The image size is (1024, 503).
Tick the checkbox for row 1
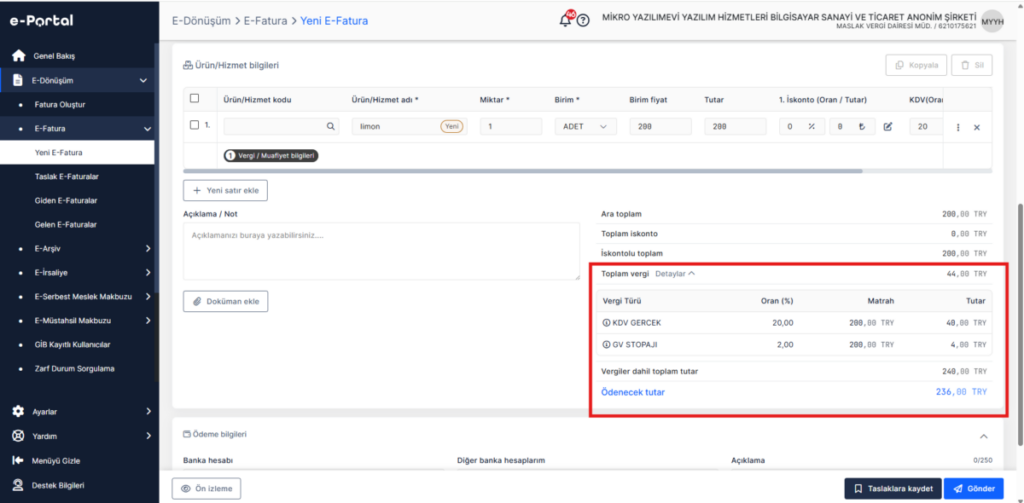(194, 125)
